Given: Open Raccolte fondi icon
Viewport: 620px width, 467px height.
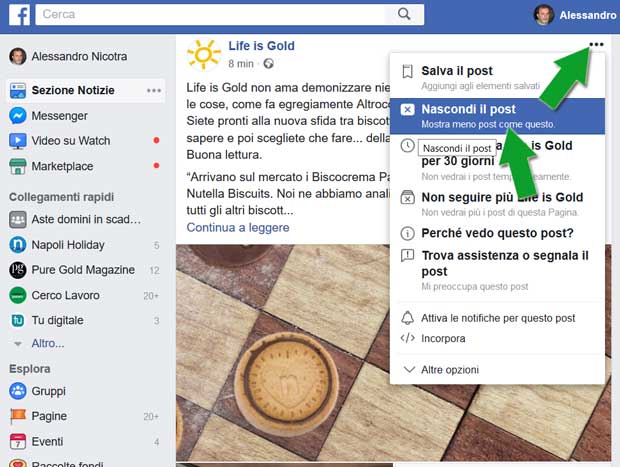Looking at the screenshot, I should click(18, 463).
